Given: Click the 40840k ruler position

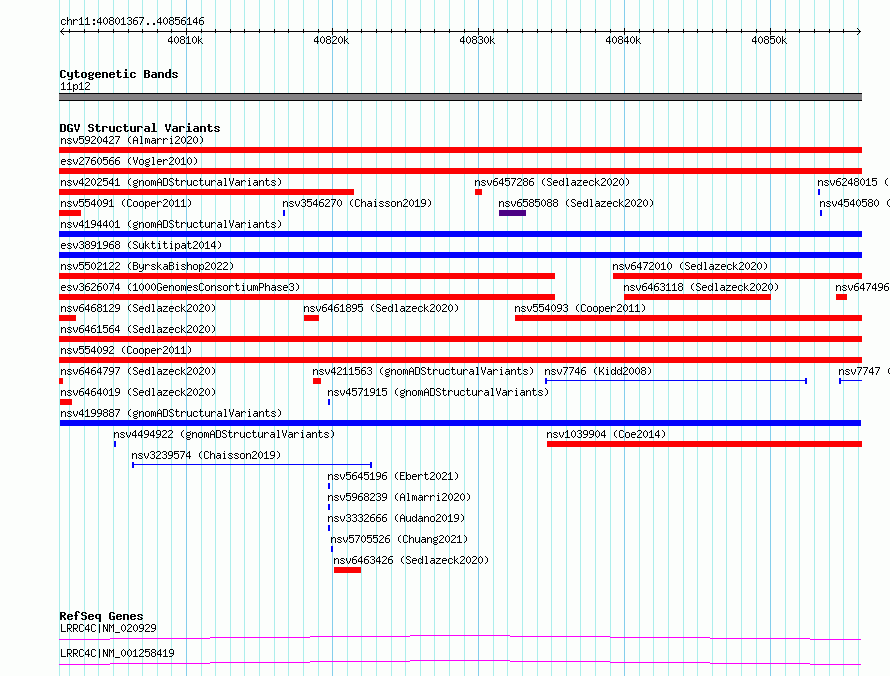Looking at the screenshot, I should tap(623, 40).
